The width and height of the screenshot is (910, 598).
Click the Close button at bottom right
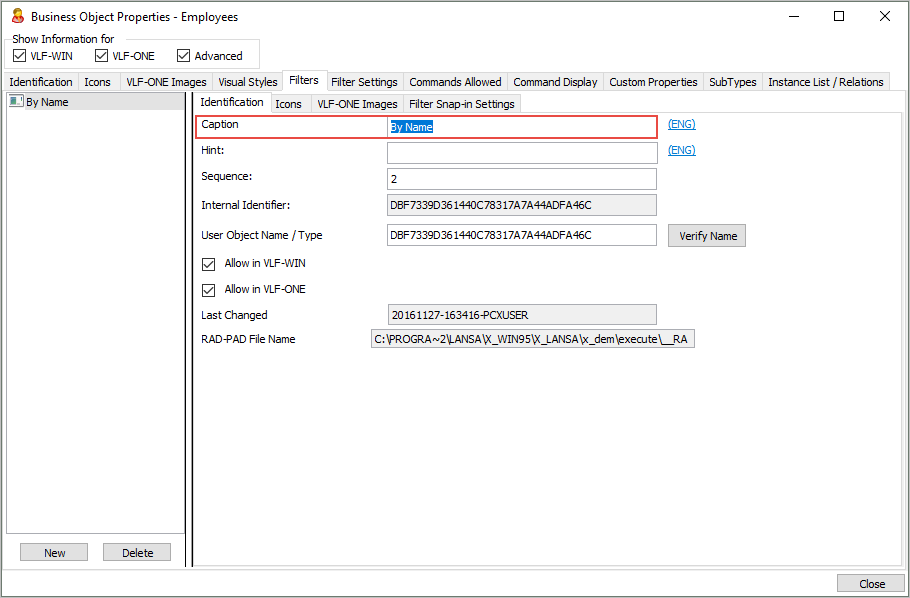point(872,583)
